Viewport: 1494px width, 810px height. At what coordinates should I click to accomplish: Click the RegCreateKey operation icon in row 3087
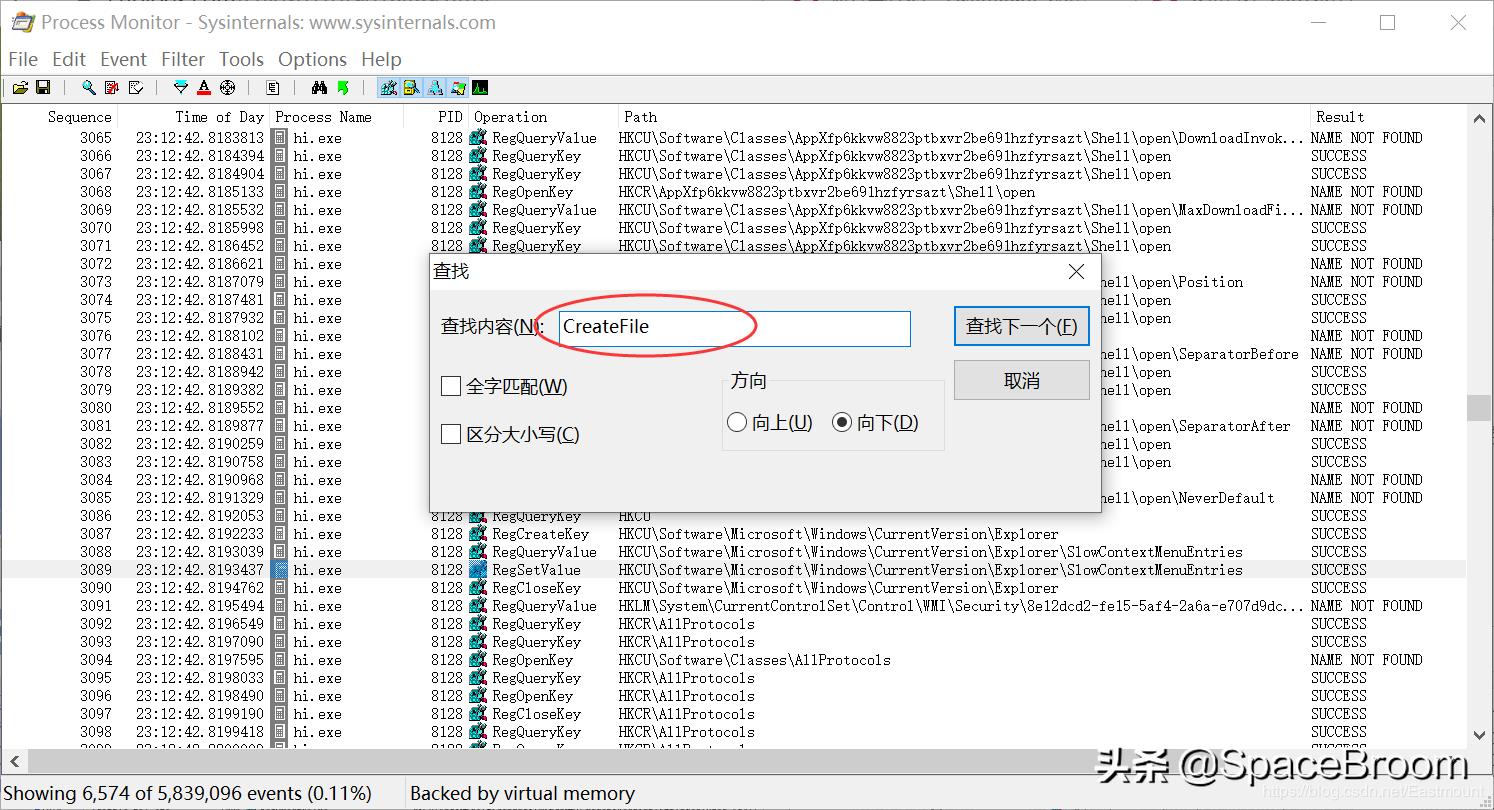478,534
